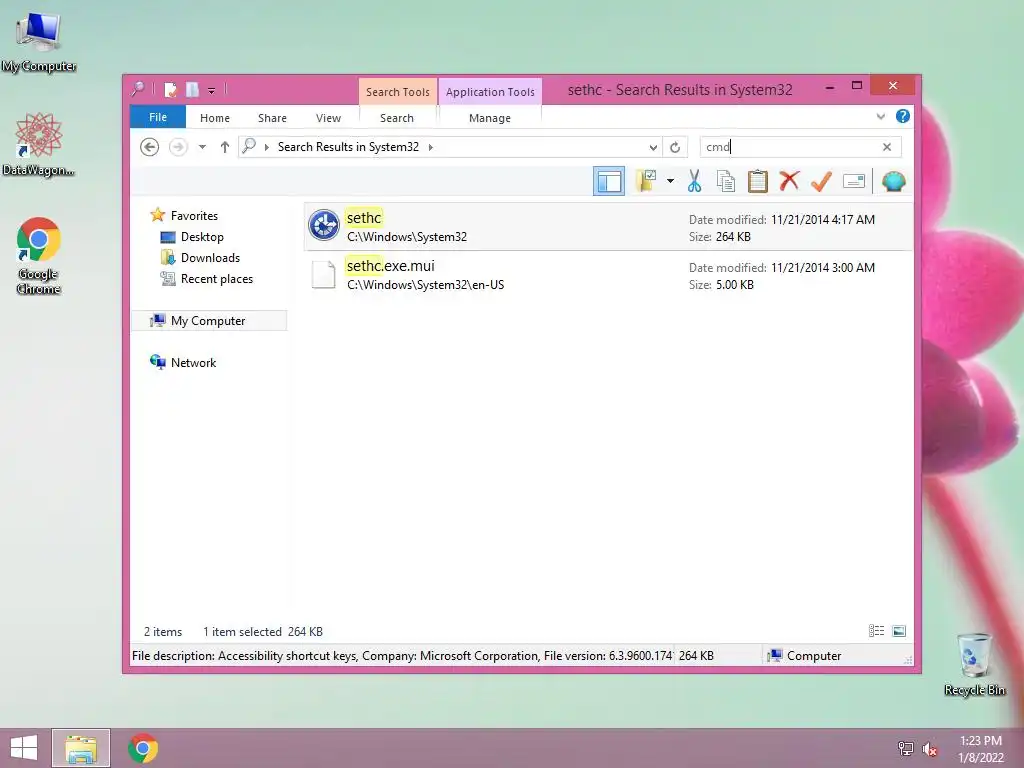The height and width of the screenshot is (768, 1024).
Task: Click the Refresh button
Action: (x=675, y=148)
